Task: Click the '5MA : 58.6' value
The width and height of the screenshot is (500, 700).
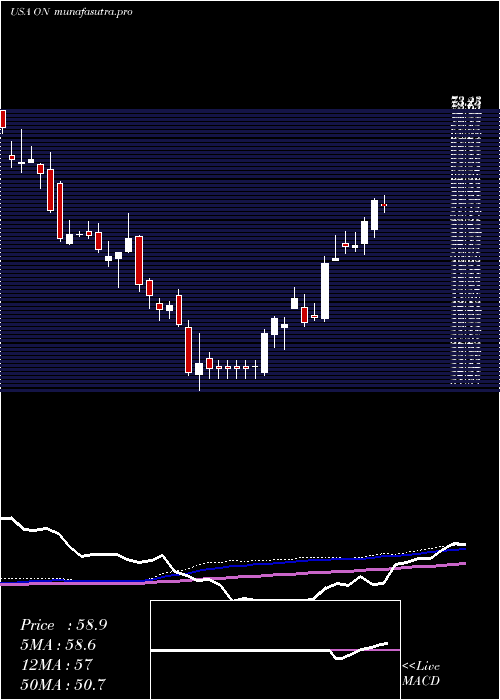Action: (58, 645)
